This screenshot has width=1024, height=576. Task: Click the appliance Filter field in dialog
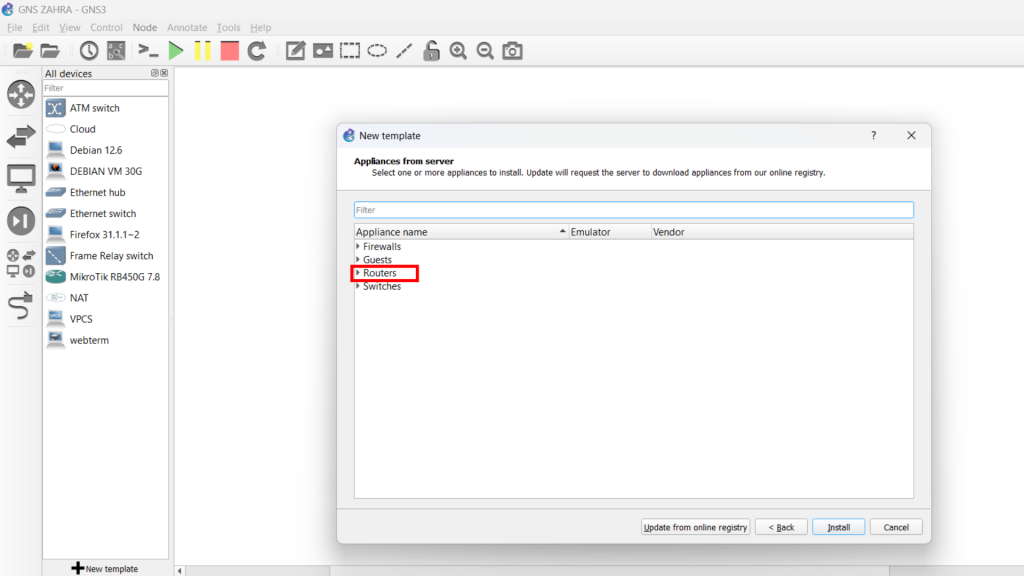pyautogui.click(x=633, y=210)
